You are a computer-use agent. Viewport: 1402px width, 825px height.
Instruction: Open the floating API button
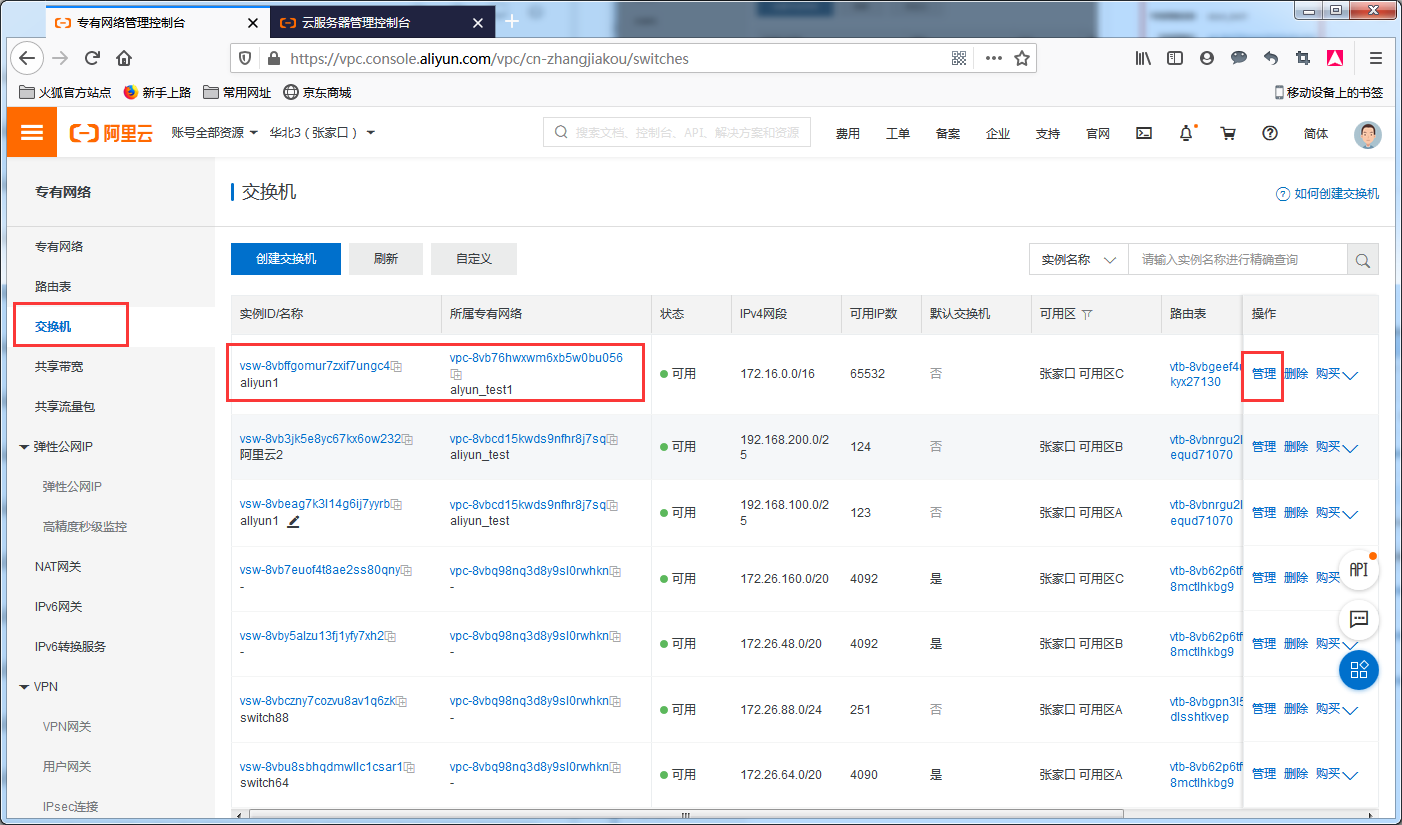point(1358,569)
